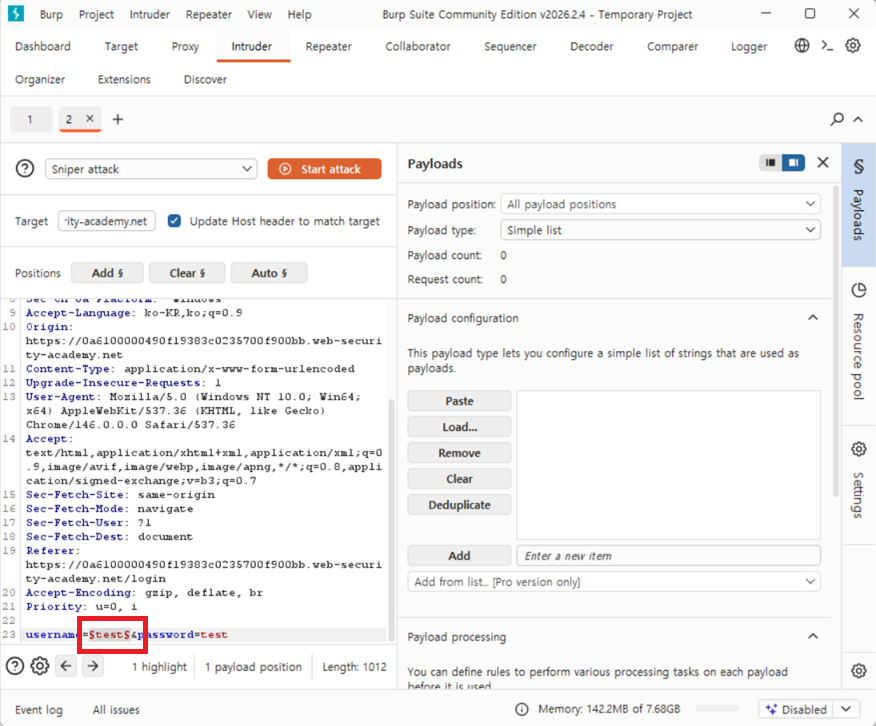
Task: Open the Settings side panel
Action: pos(859,480)
